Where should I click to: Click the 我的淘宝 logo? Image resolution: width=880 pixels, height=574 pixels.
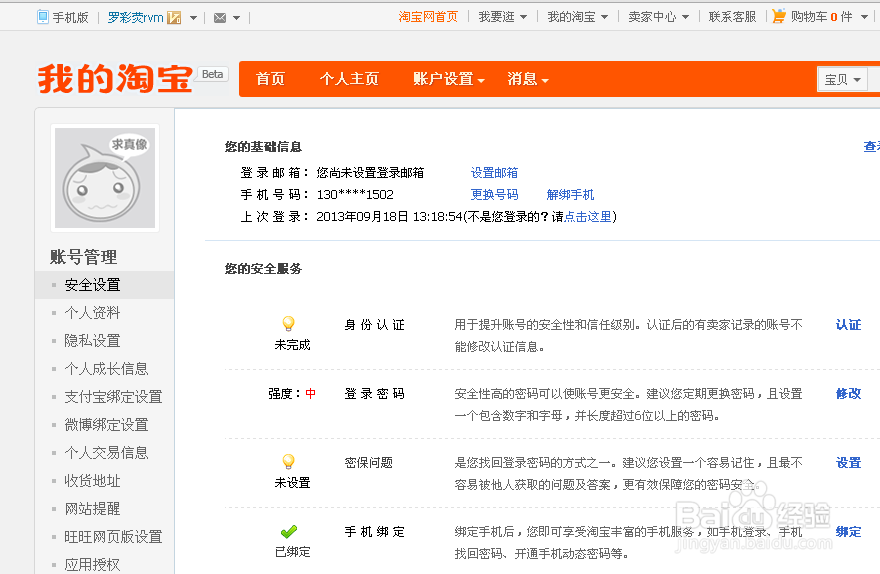coord(115,79)
